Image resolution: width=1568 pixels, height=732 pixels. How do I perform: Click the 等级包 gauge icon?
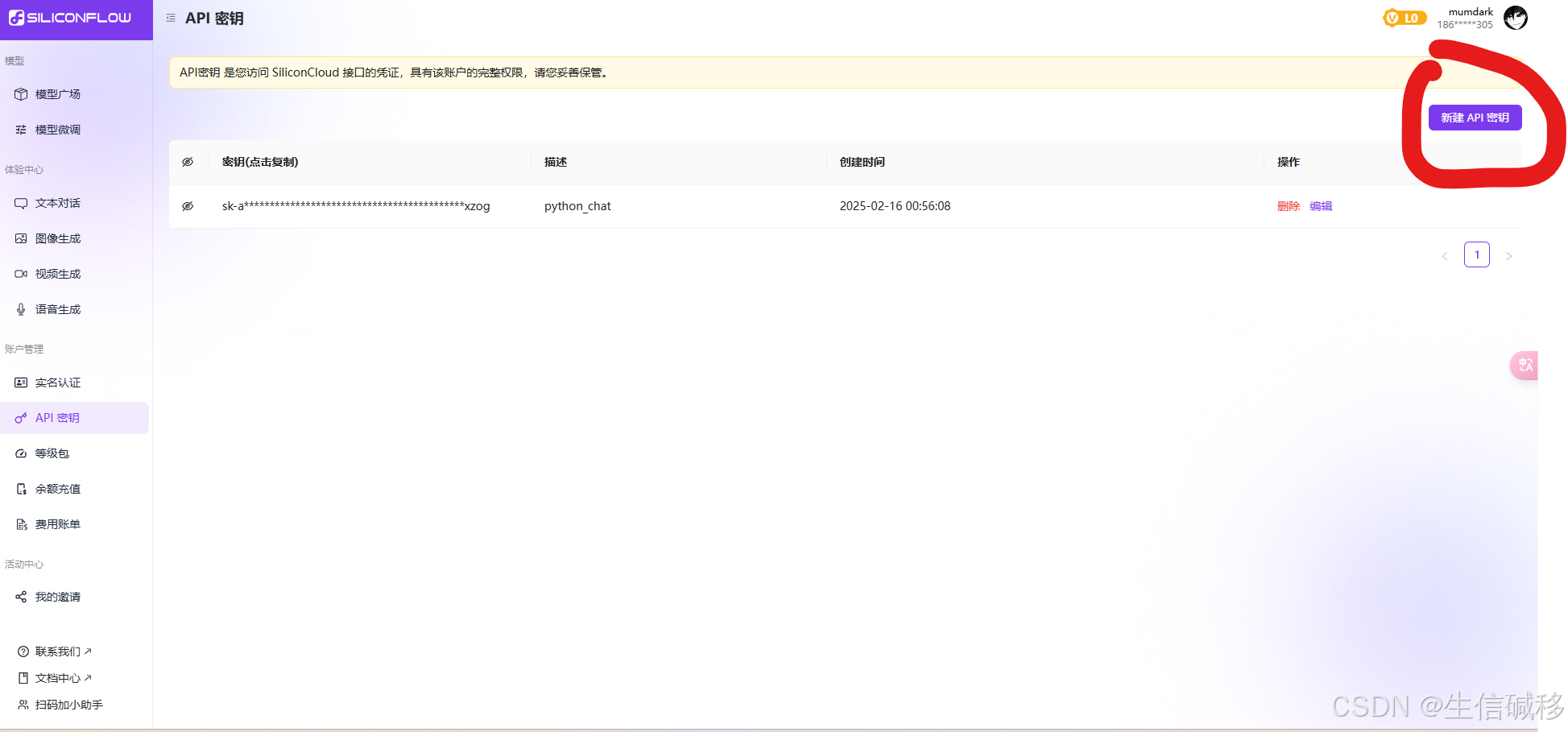(x=21, y=453)
